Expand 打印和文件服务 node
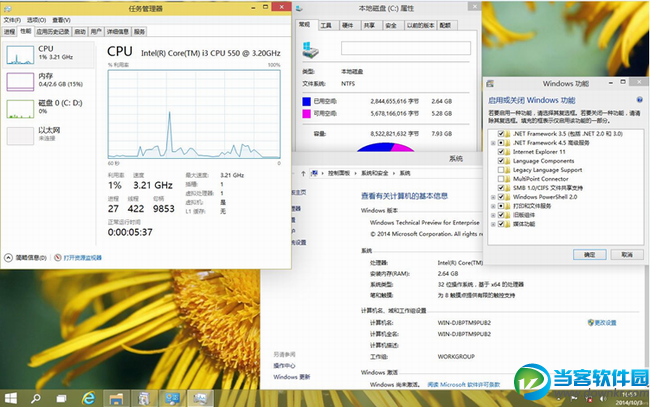This screenshot has height=407, width=650. point(493,206)
